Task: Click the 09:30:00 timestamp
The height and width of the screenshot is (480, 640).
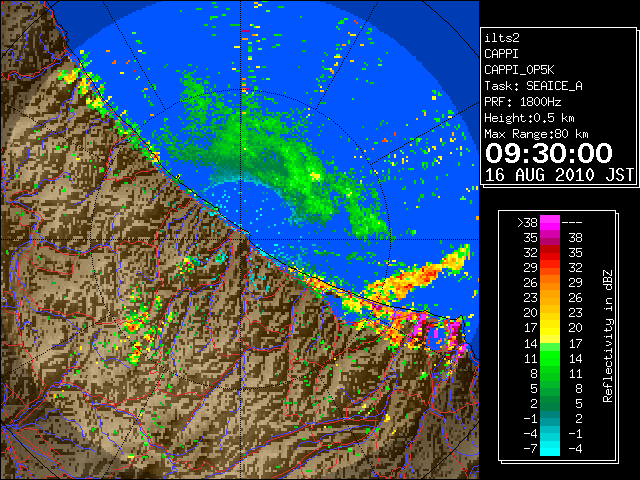Action: click(549, 153)
